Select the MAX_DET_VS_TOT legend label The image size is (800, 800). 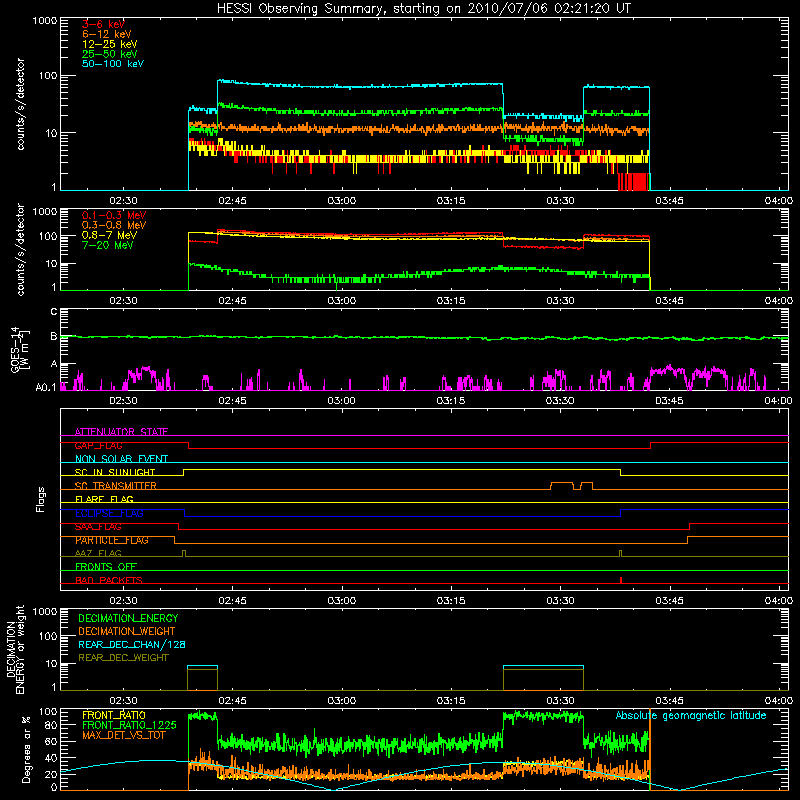[123, 735]
